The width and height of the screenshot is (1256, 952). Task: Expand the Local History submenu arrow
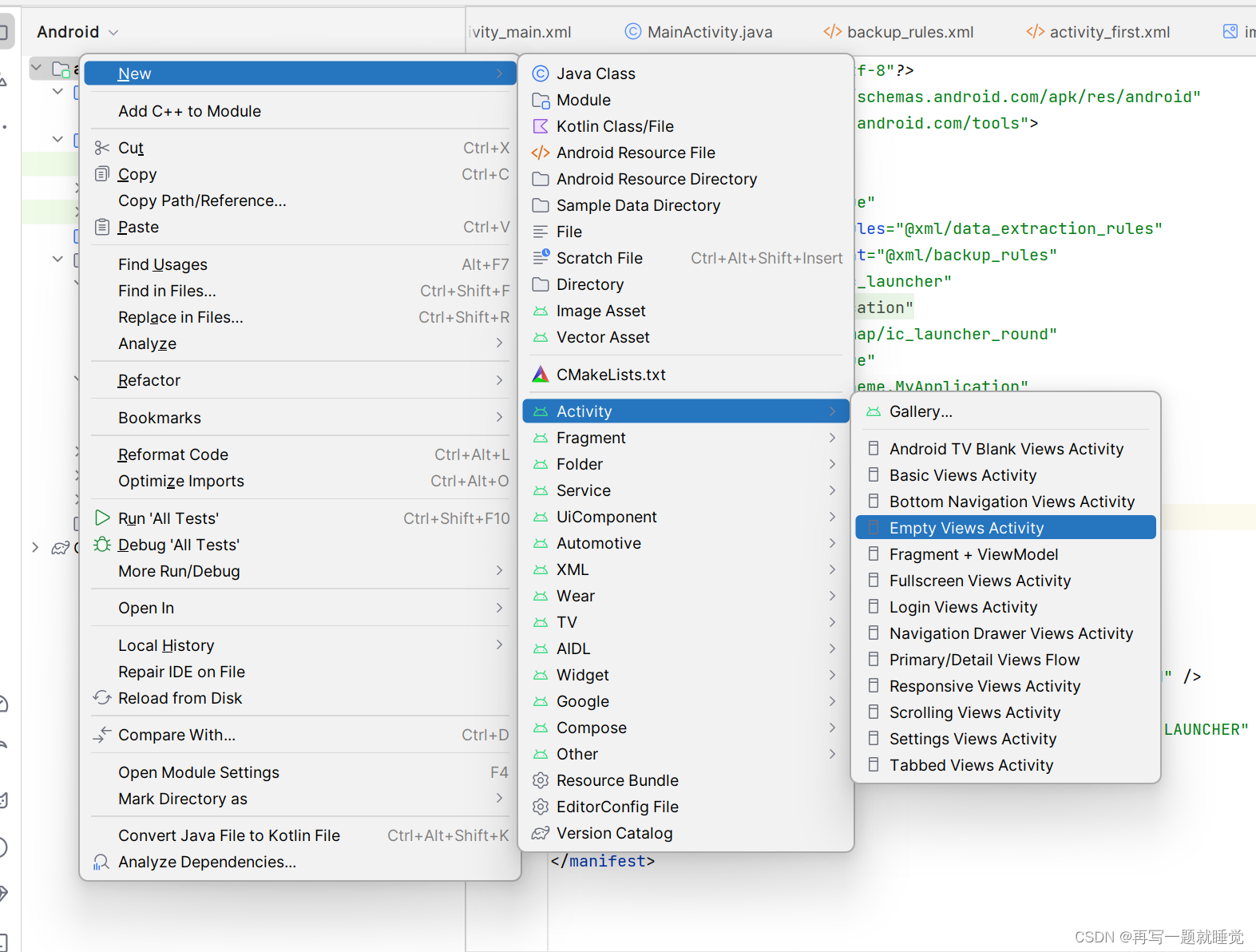(499, 645)
